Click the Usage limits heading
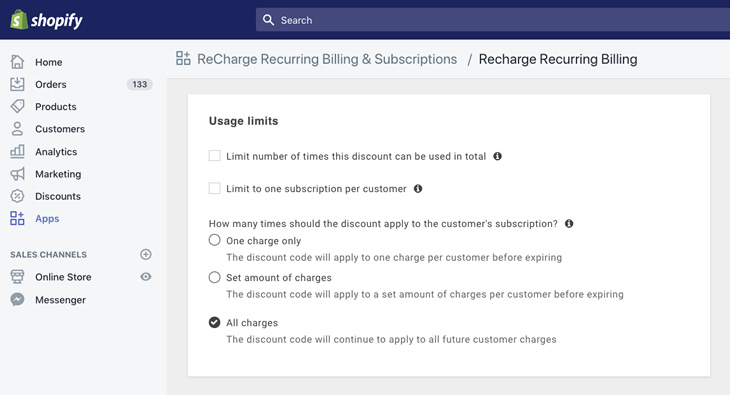This screenshot has height=395, width=730. (243, 121)
